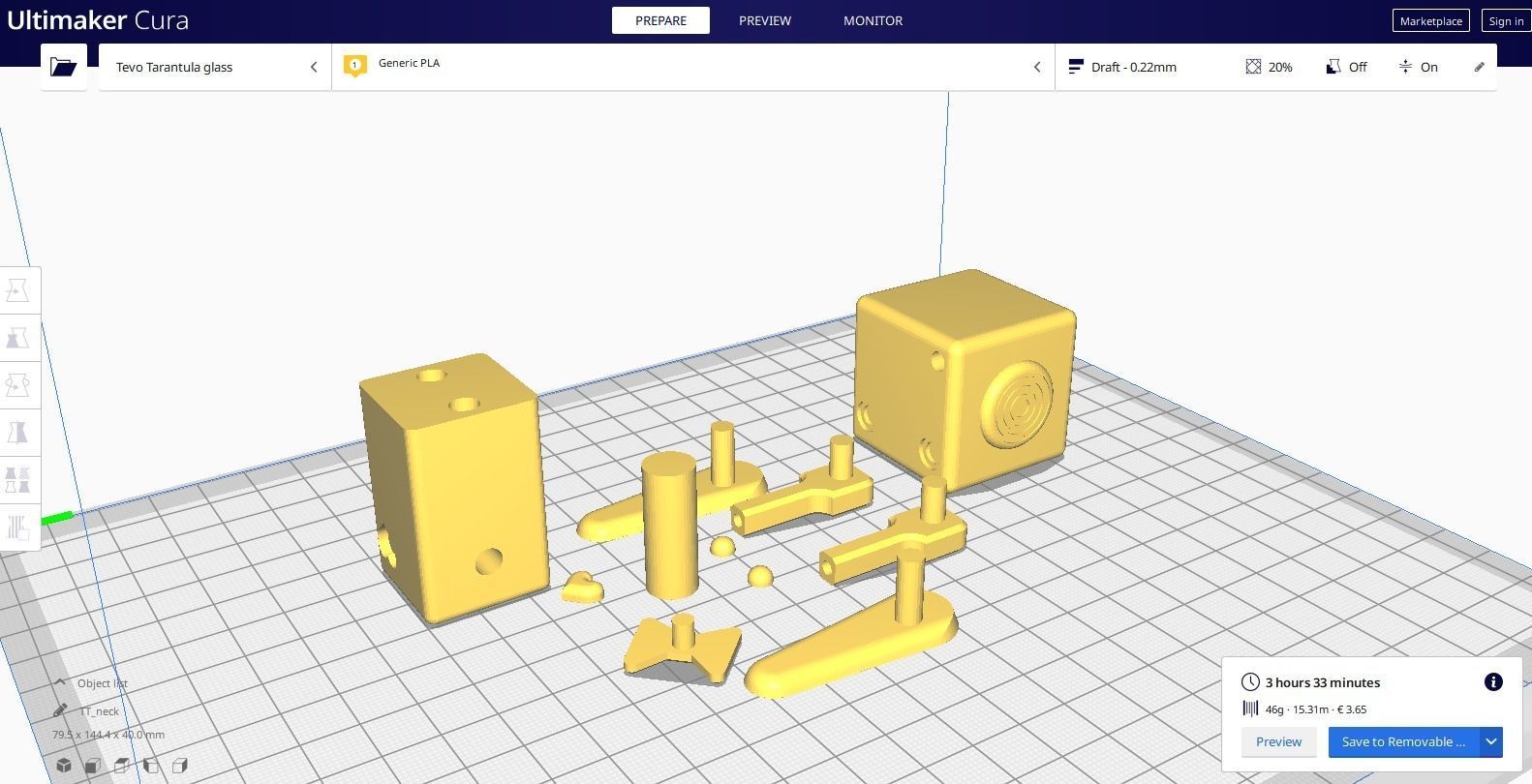Click Generic PLA material label
Image resolution: width=1532 pixels, height=784 pixels.
pos(409,63)
